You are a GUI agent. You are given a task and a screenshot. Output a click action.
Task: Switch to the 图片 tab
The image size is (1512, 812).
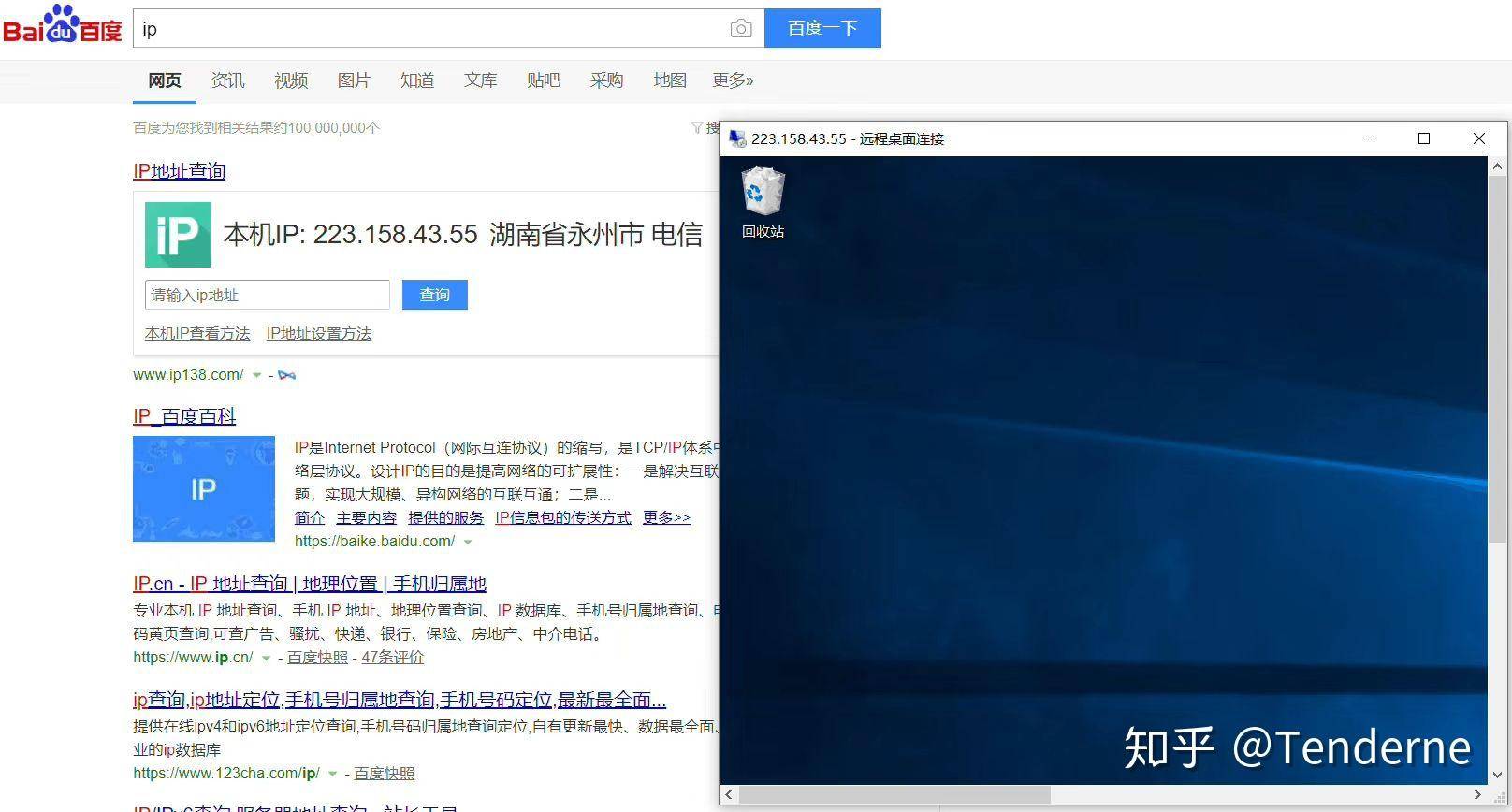354,80
